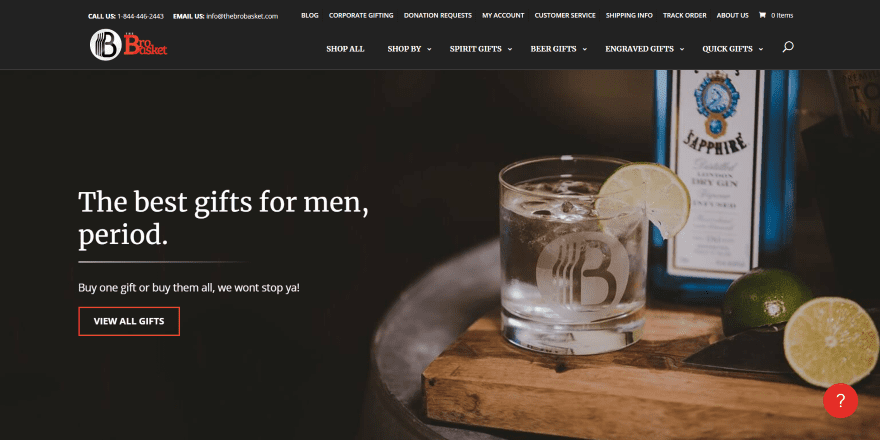Click the Bro Basket logo
The image size is (880, 440).
click(x=129, y=45)
